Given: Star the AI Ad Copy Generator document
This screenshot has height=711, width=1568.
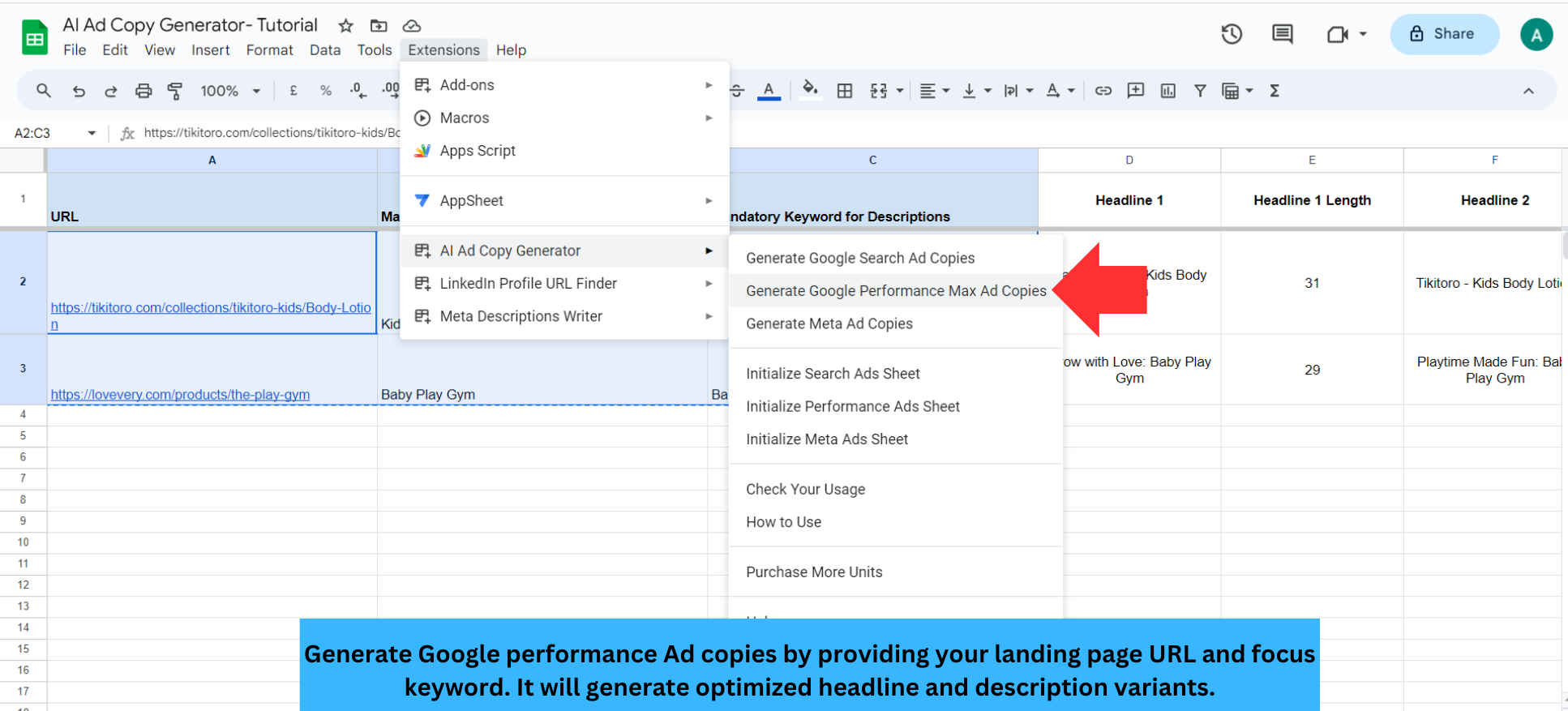Looking at the screenshot, I should tap(345, 25).
